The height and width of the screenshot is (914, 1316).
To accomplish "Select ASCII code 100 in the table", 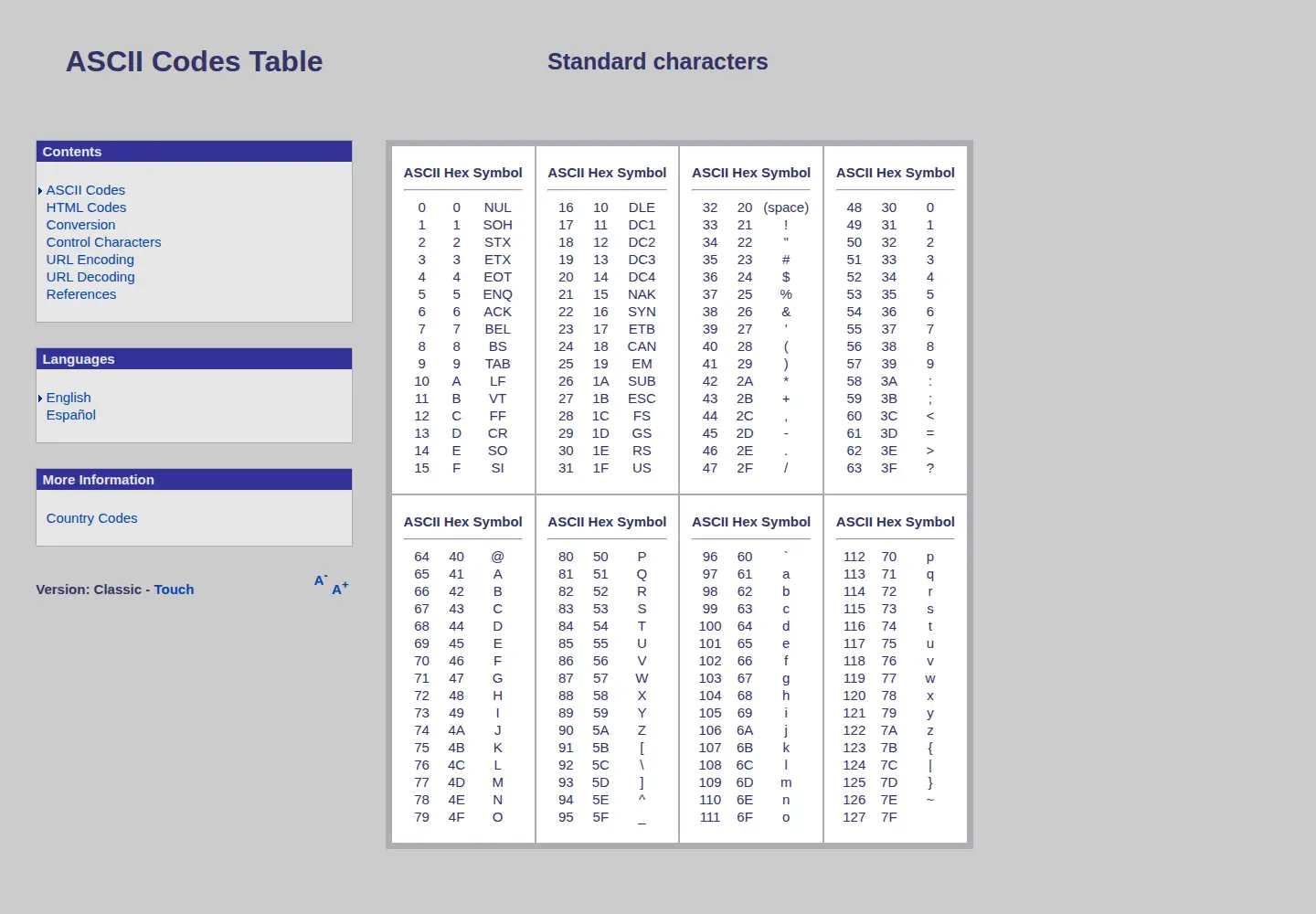I will pos(710,626).
